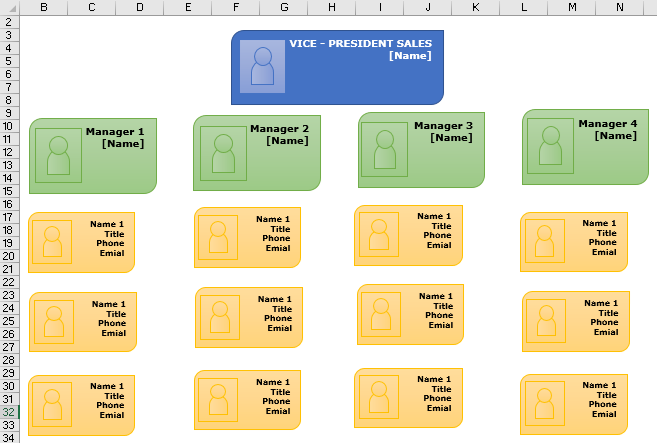This screenshot has width=657, height=443.
Task: Select column C header
Action: (x=91, y=8)
